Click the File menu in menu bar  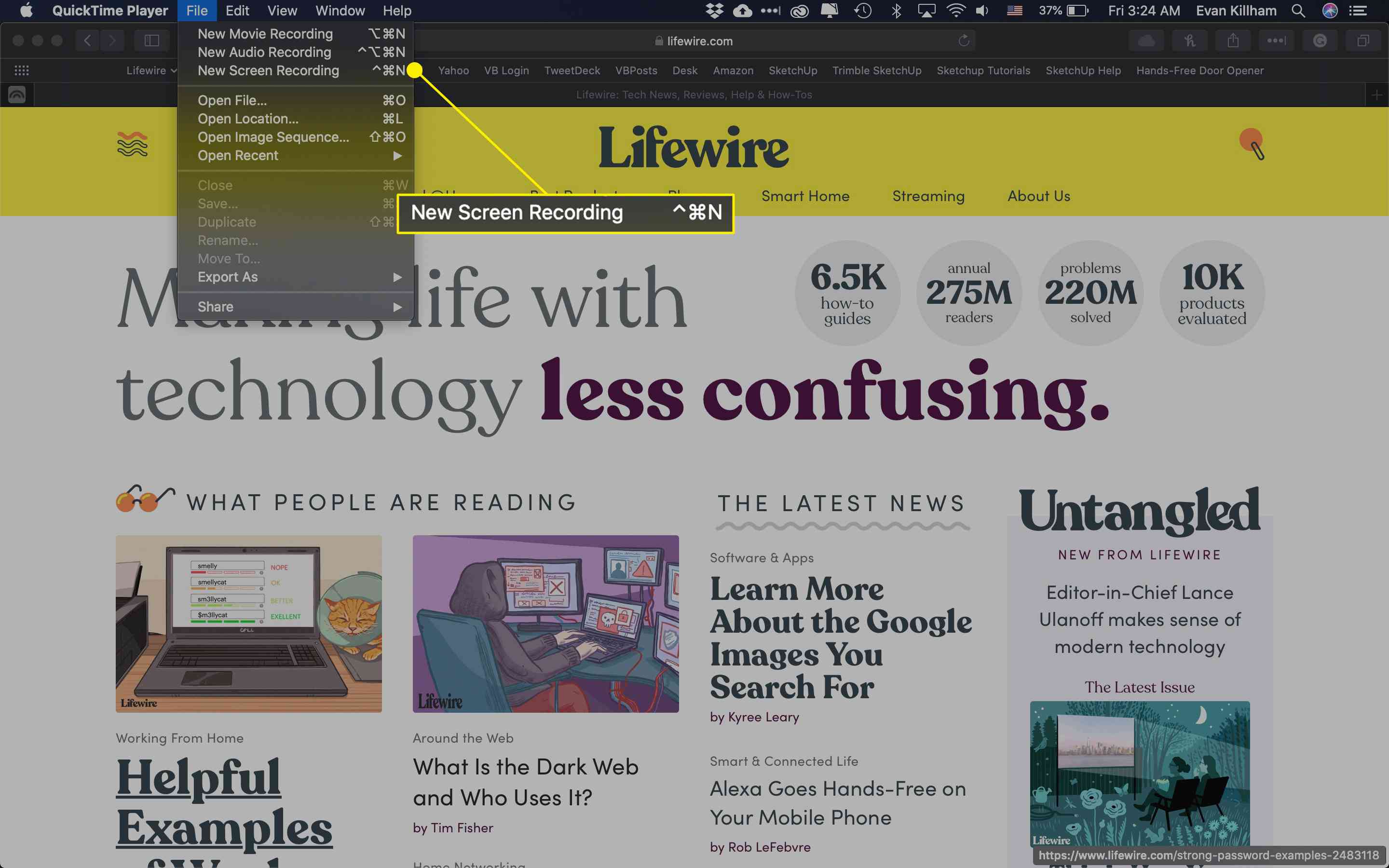[196, 10]
